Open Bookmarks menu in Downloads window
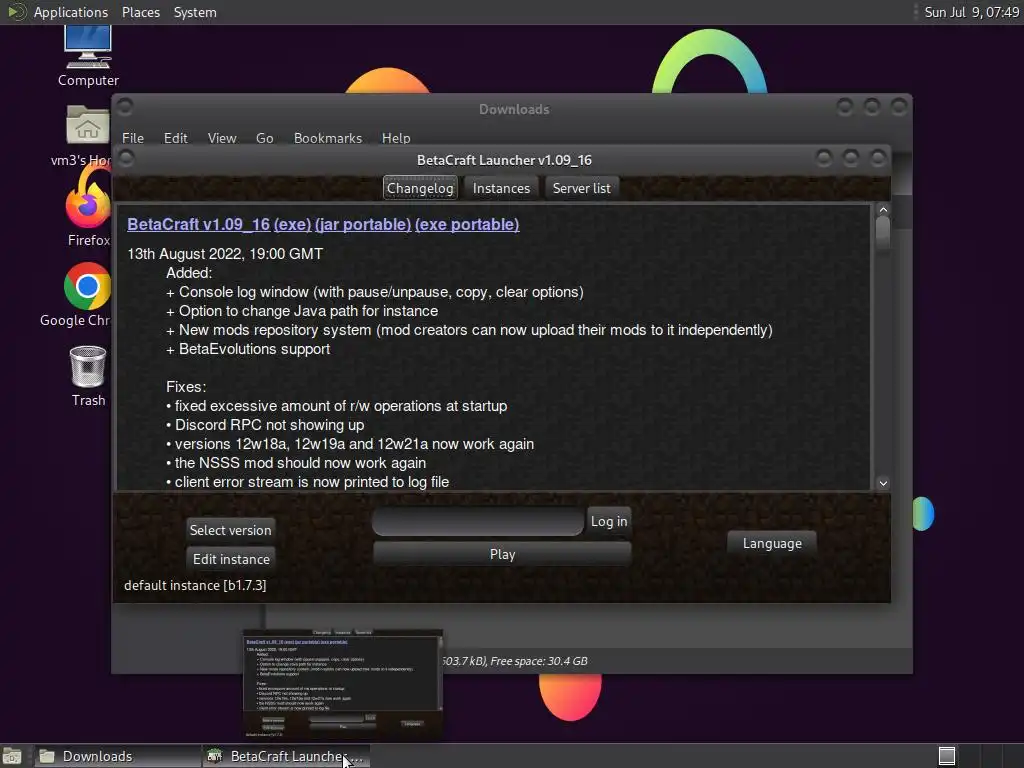 tap(328, 138)
